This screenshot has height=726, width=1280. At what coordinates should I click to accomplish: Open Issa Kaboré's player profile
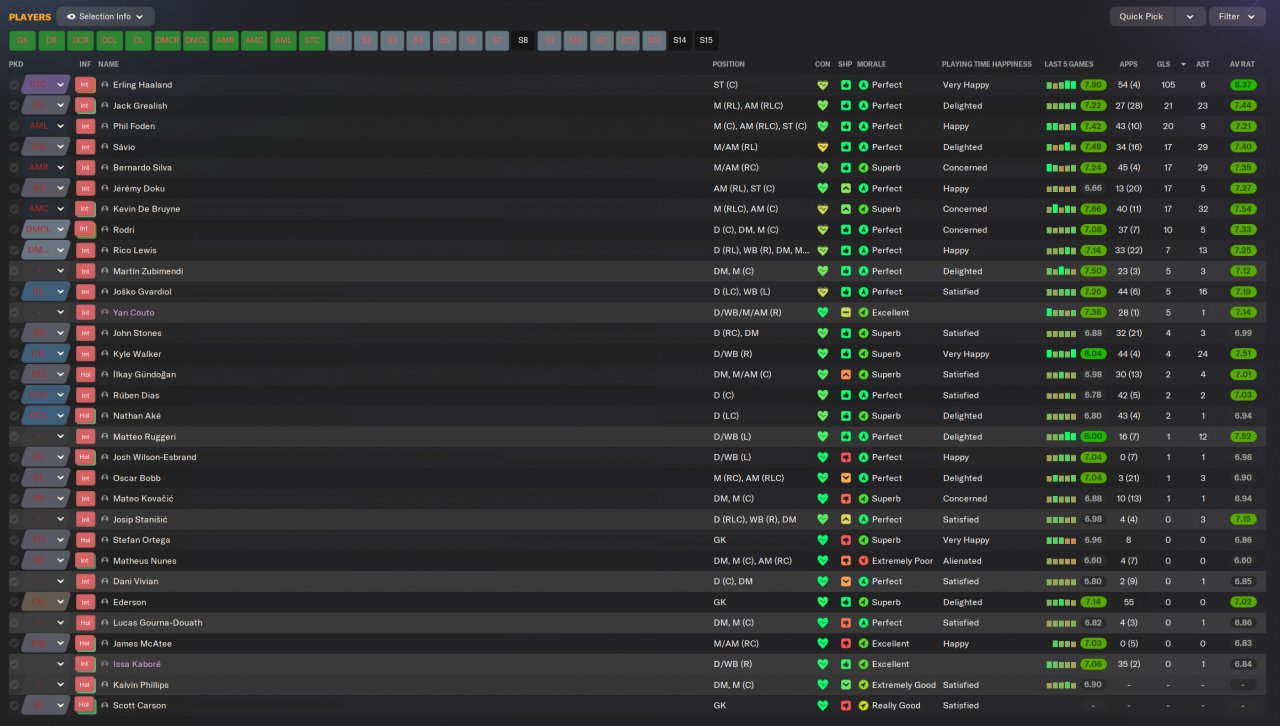pyautogui.click(x=137, y=664)
